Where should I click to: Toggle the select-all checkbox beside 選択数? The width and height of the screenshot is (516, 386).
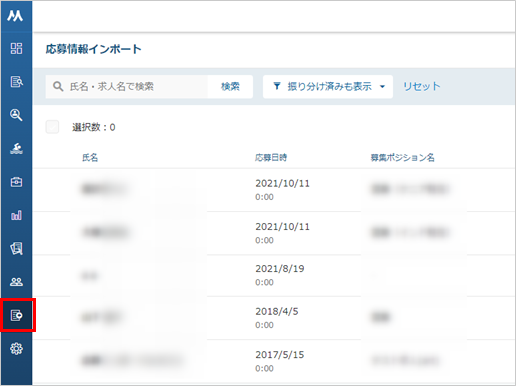[x=52, y=127]
